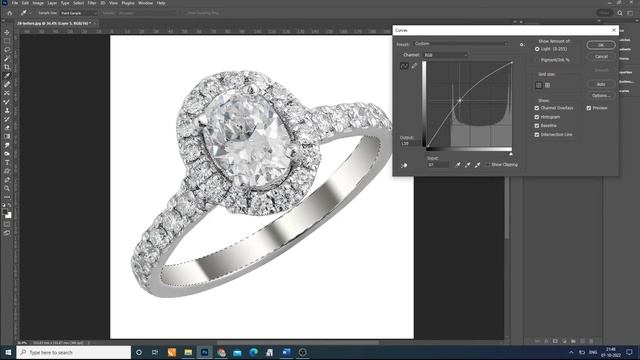640x360 pixels.
Task: Choose the detailed grid size icon
Action: pyautogui.click(x=547, y=85)
